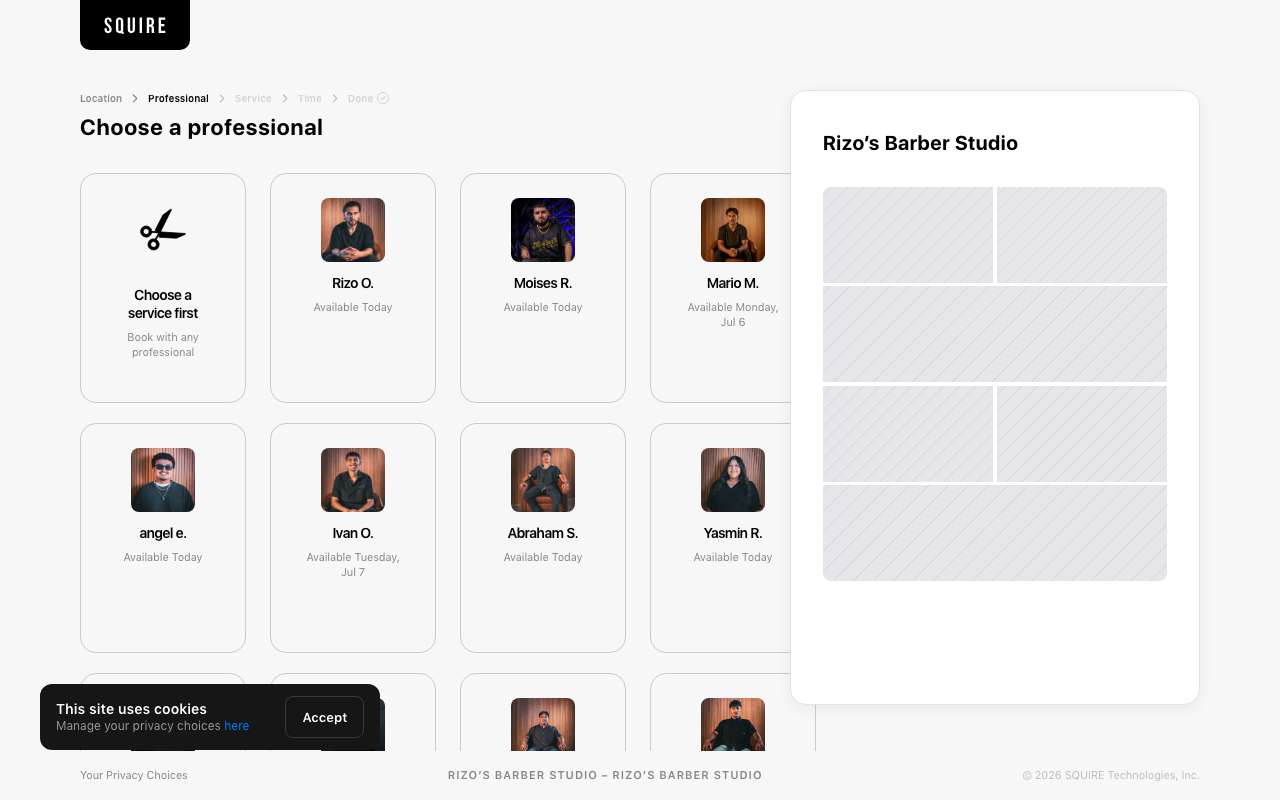The image size is (1280, 800).
Task: Click the SQUIRE logo
Action: (135, 25)
